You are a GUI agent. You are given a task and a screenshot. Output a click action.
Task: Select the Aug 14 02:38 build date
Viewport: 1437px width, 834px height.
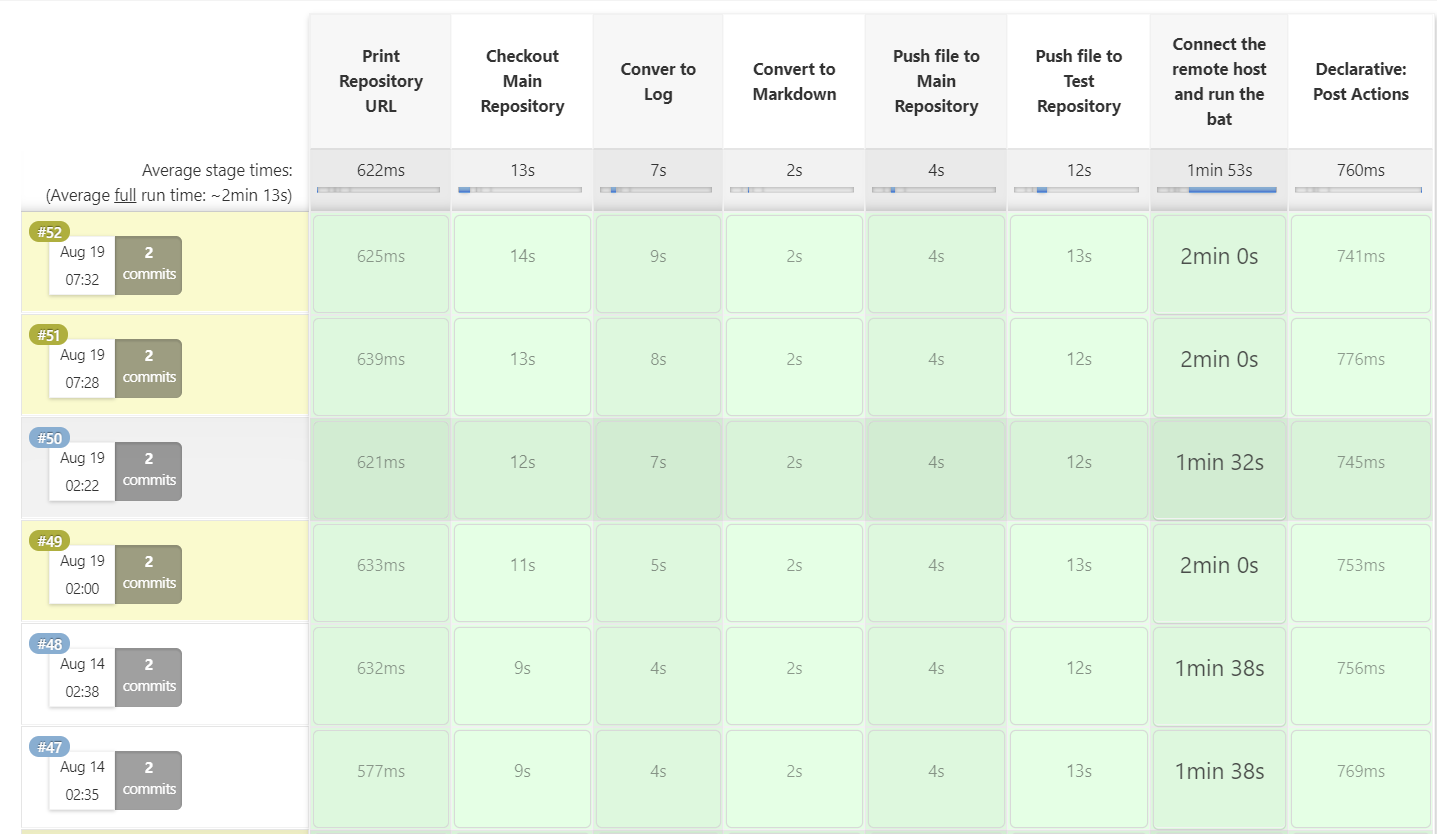click(82, 678)
